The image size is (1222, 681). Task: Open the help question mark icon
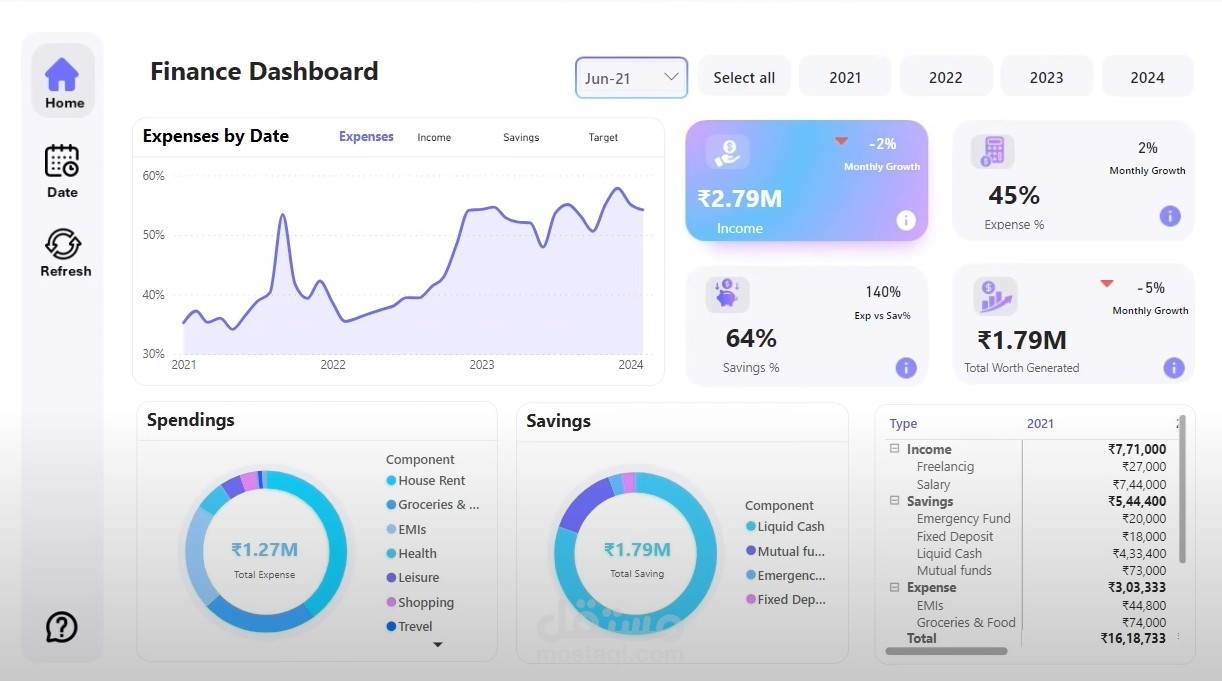point(62,627)
